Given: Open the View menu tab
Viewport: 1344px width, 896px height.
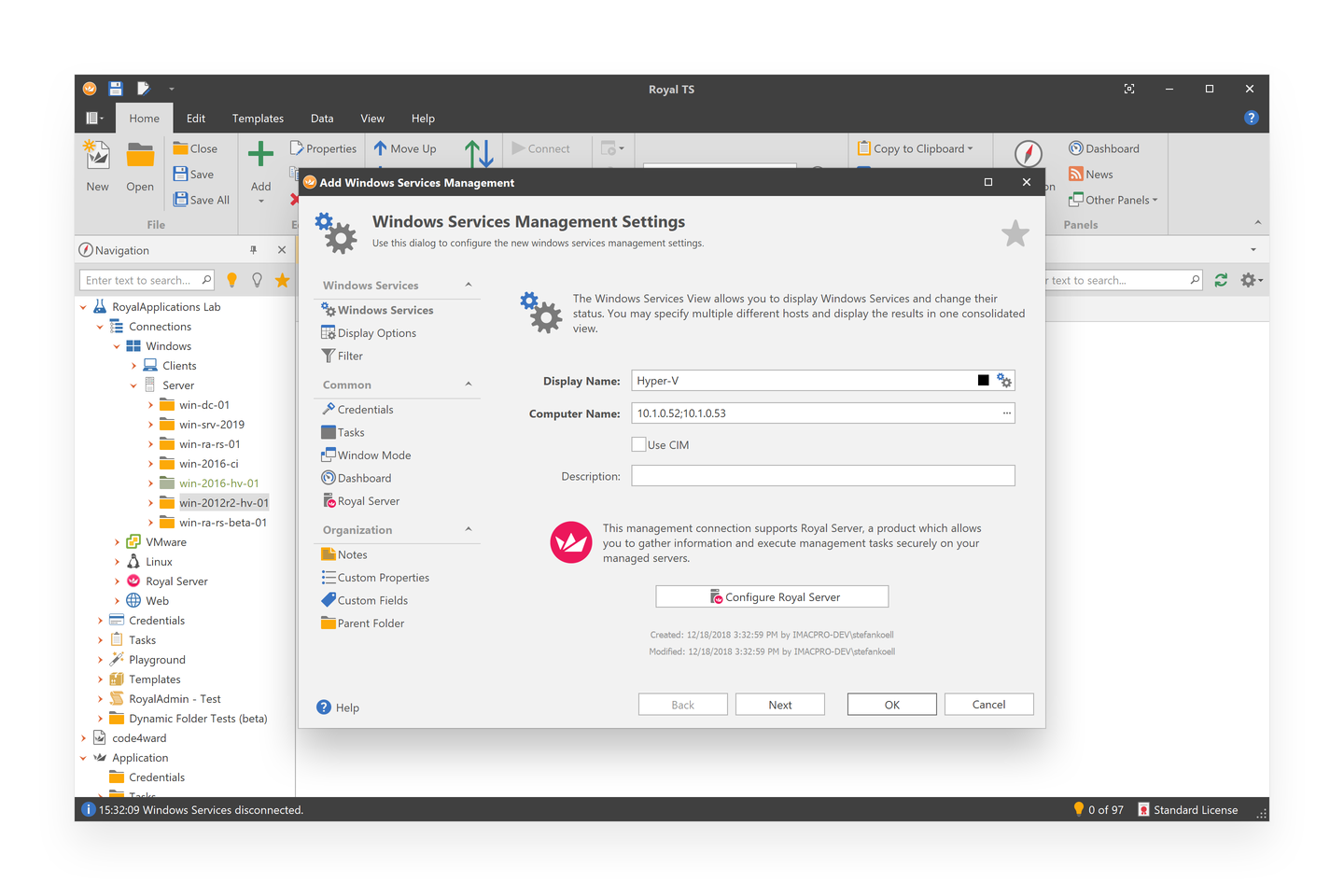Looking at the screenshot, I should point(372,118).
